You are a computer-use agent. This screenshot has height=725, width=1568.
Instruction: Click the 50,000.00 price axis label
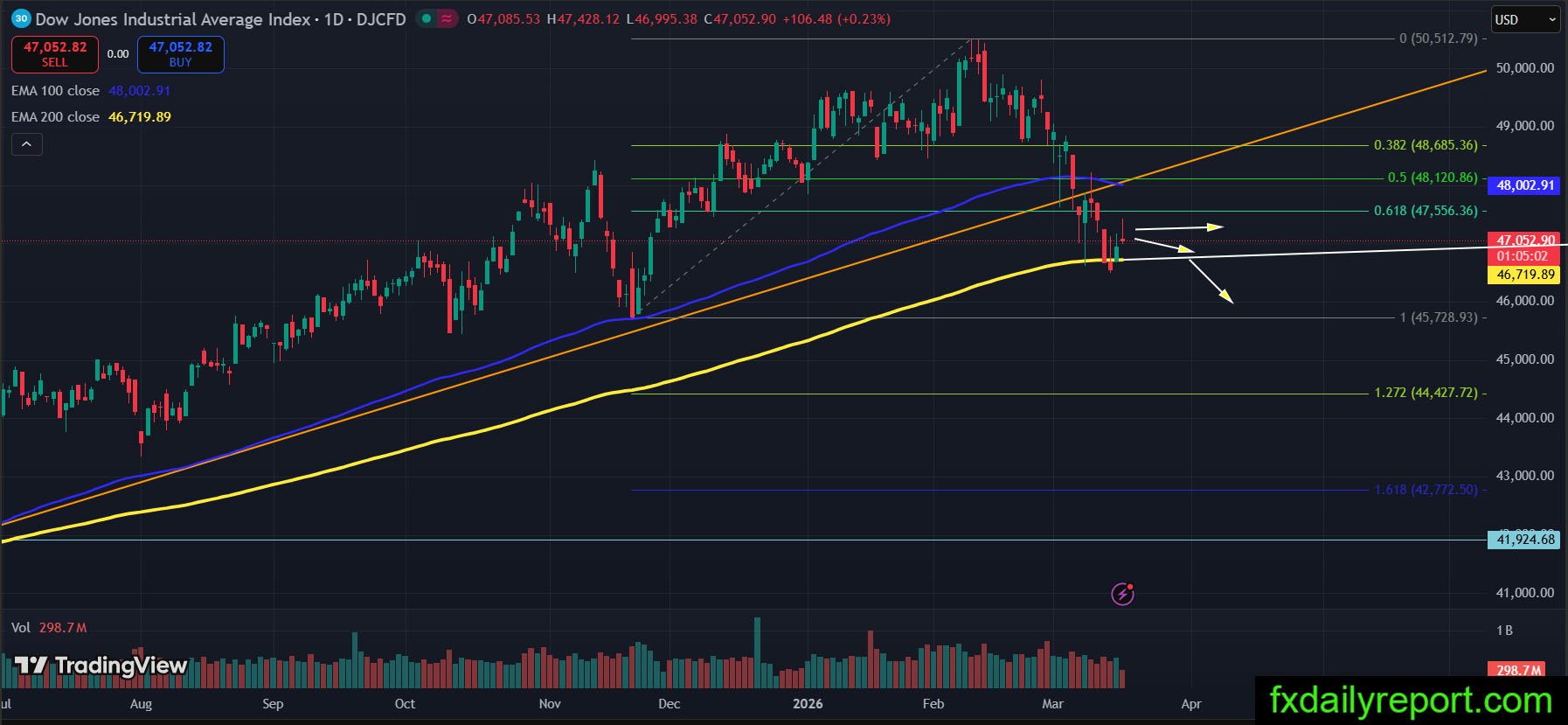(x=1525, y=68)
